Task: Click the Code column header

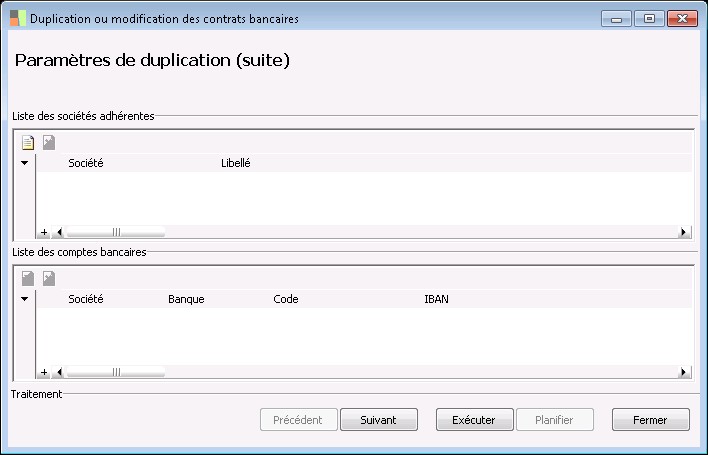Action: click(x=286, y=299)
